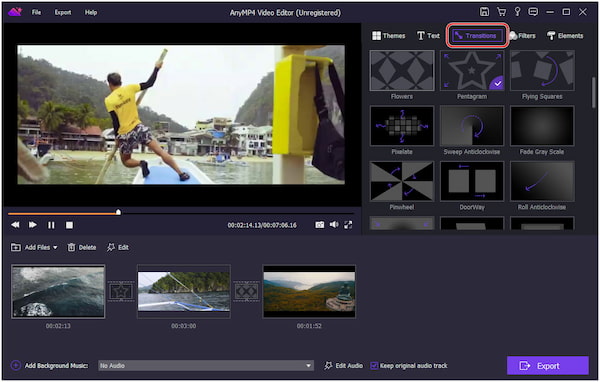
Task: Open the No Audio background music dropdown
Action: click(x=206, y=366)
